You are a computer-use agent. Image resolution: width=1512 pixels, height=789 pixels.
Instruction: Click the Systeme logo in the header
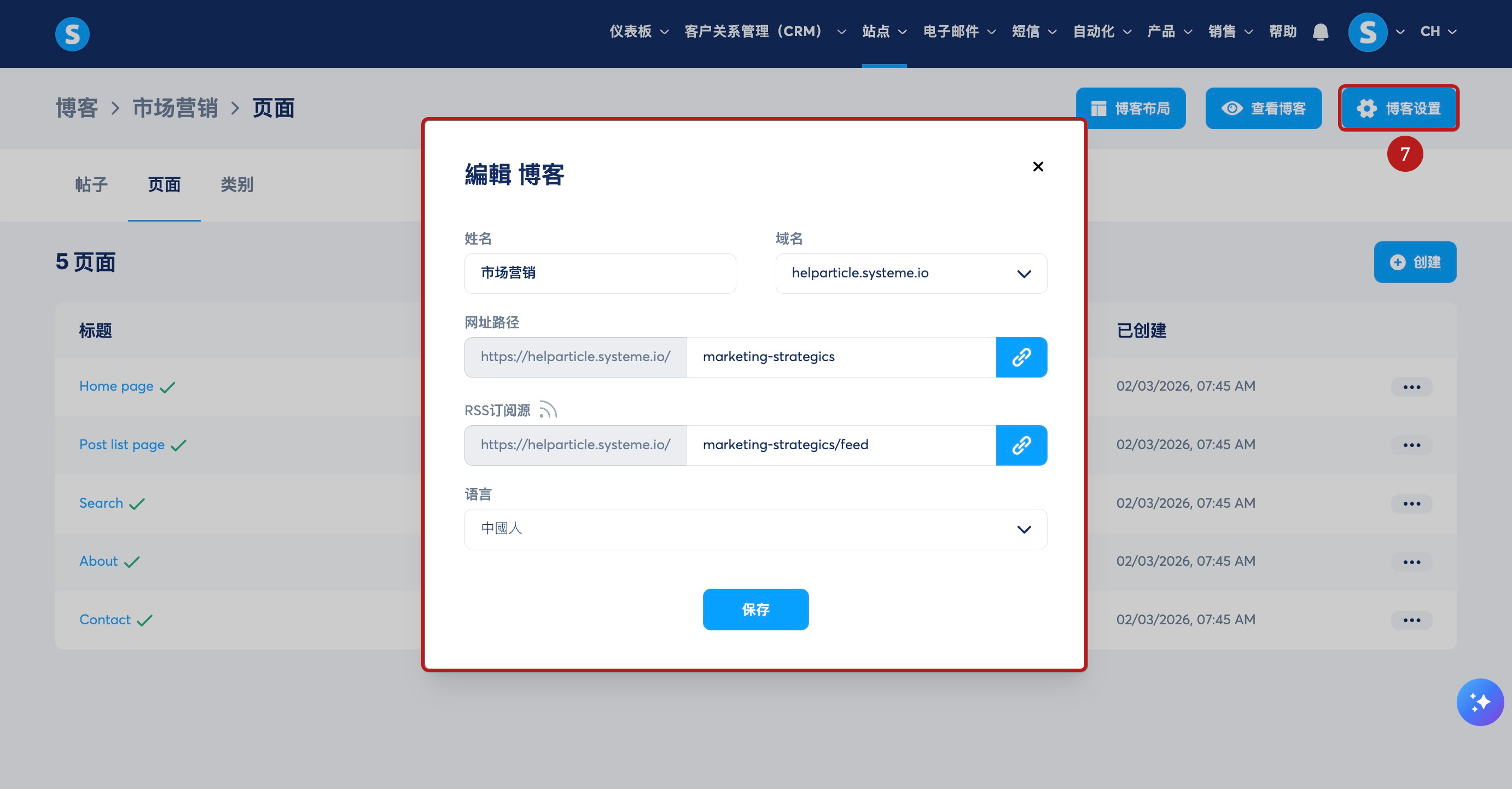(x=72, y=33)
